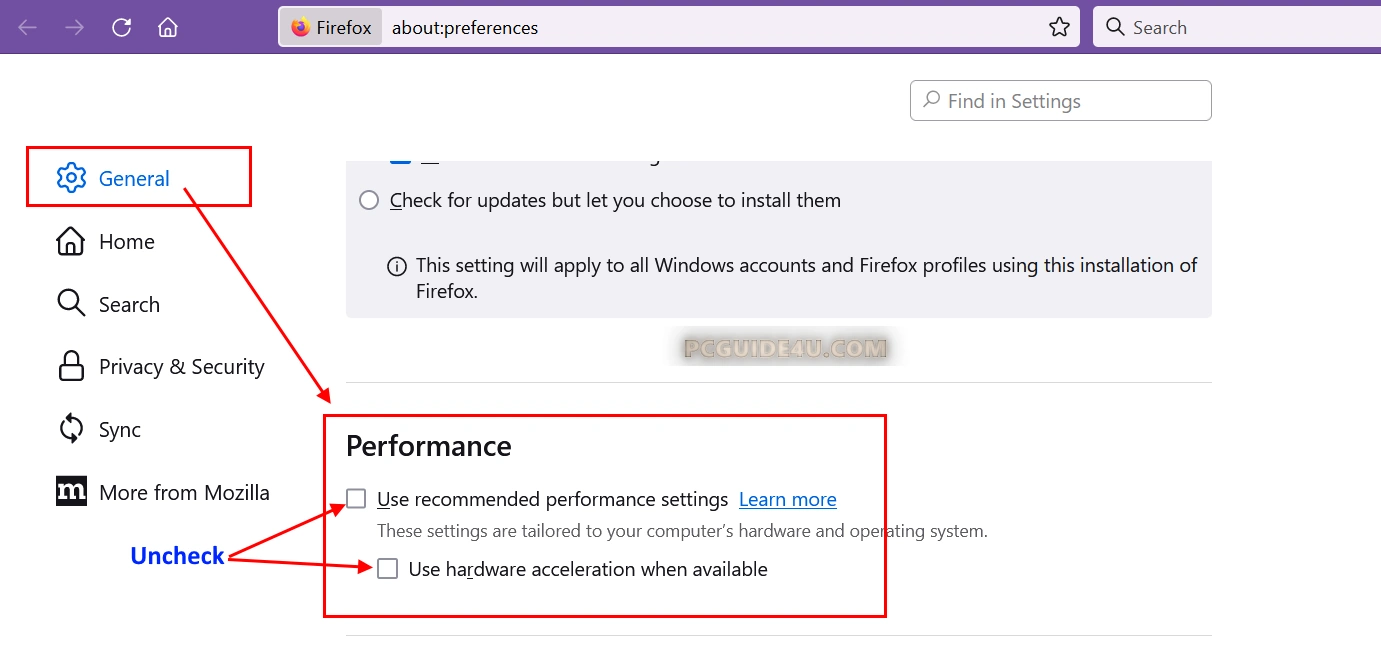Select Check for updates but let you choose
The image size is (1381, 647).
pos(369,200)
